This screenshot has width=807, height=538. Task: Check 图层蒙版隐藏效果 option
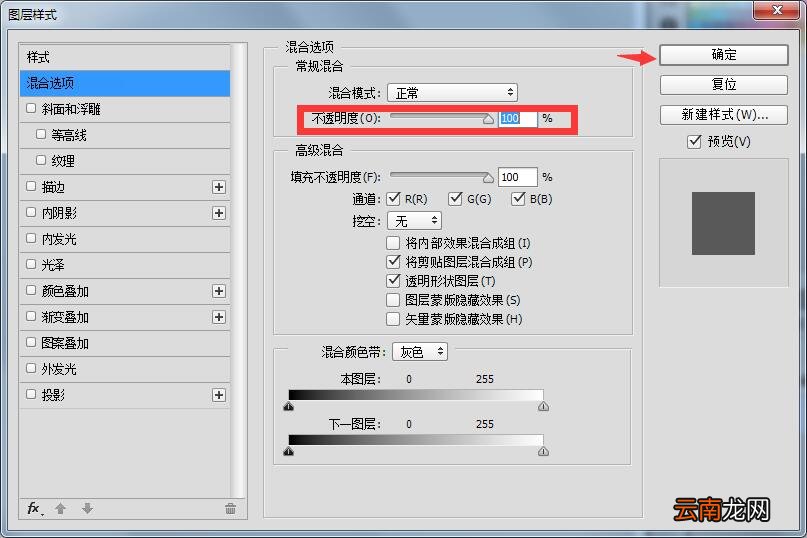[x=393, y=300]
